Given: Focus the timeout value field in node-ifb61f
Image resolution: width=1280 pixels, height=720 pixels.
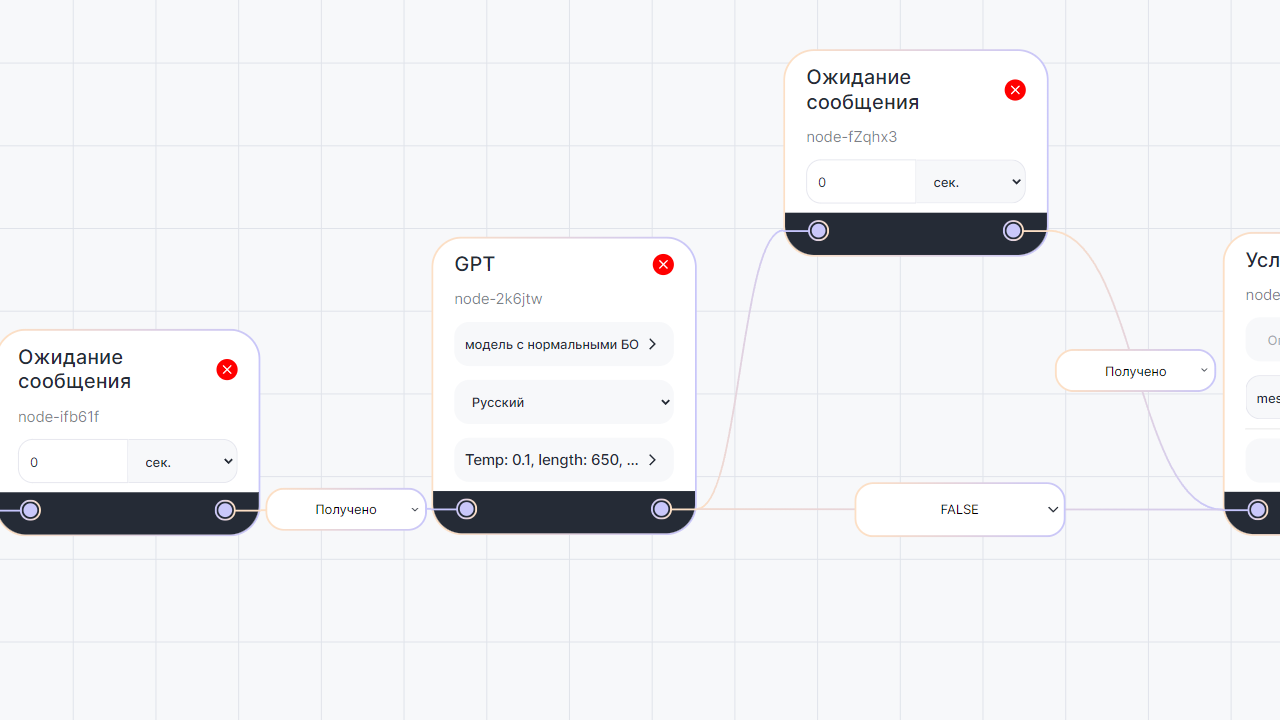Looking at the screenshot, I should click(73, 461).
